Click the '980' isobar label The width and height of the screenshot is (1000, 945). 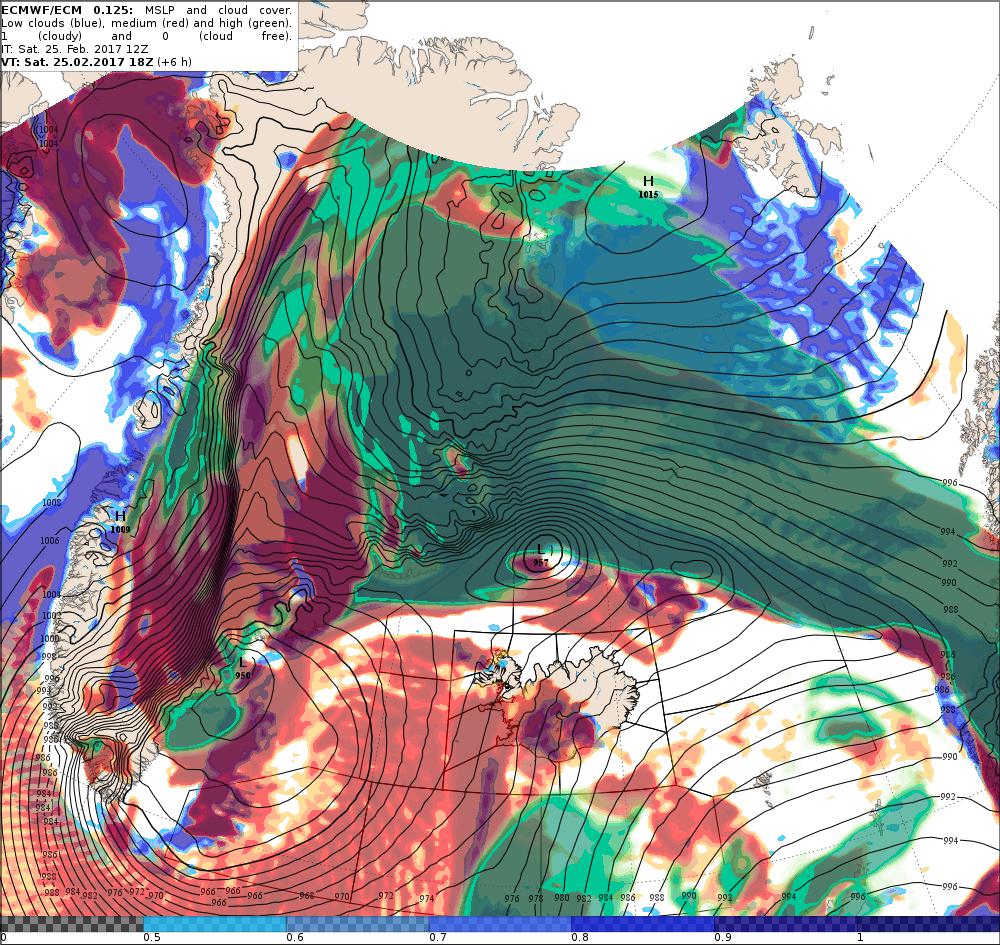(x=561, y=898)
